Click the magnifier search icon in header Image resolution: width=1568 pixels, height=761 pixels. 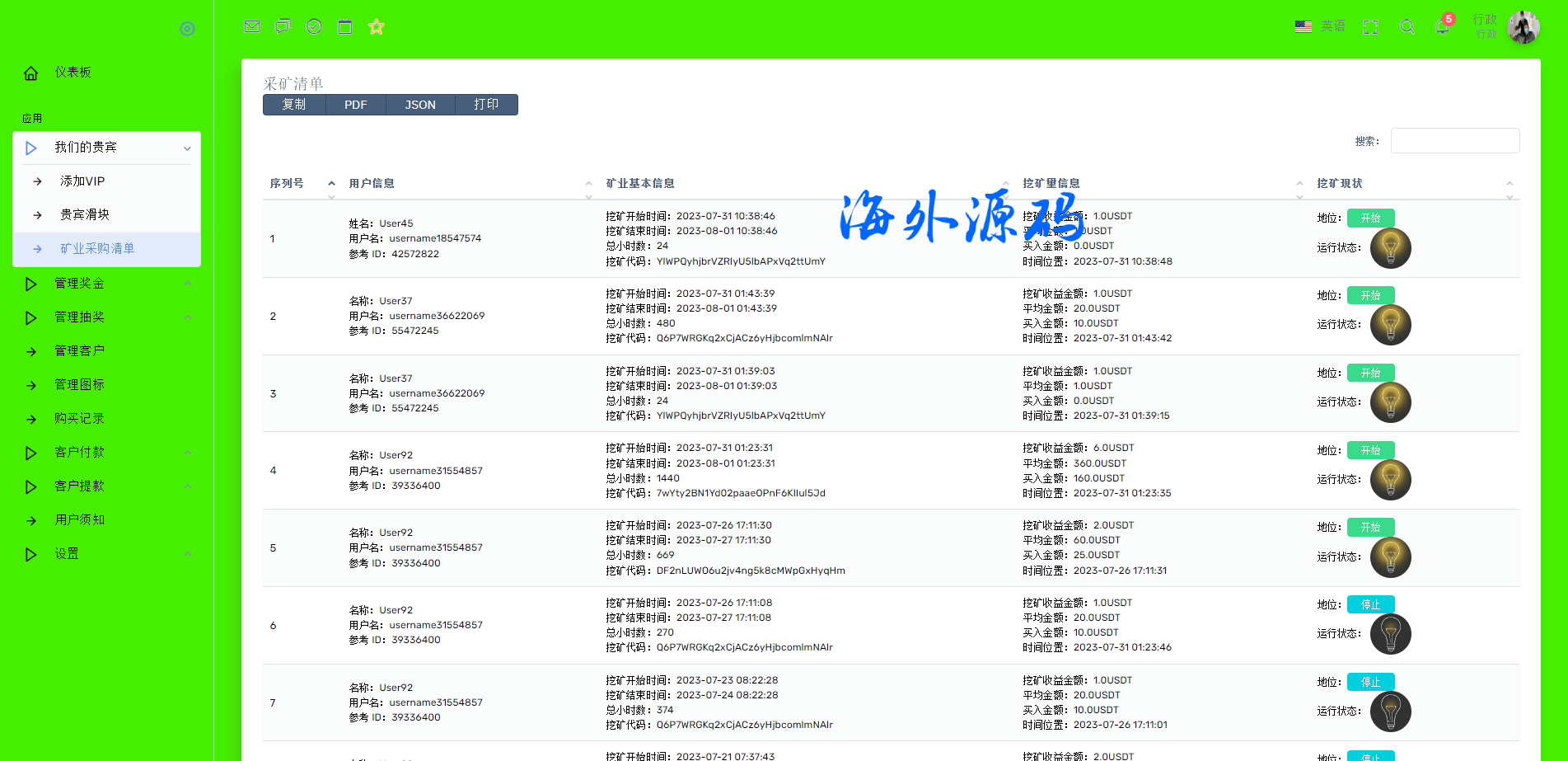[1407, 26]
